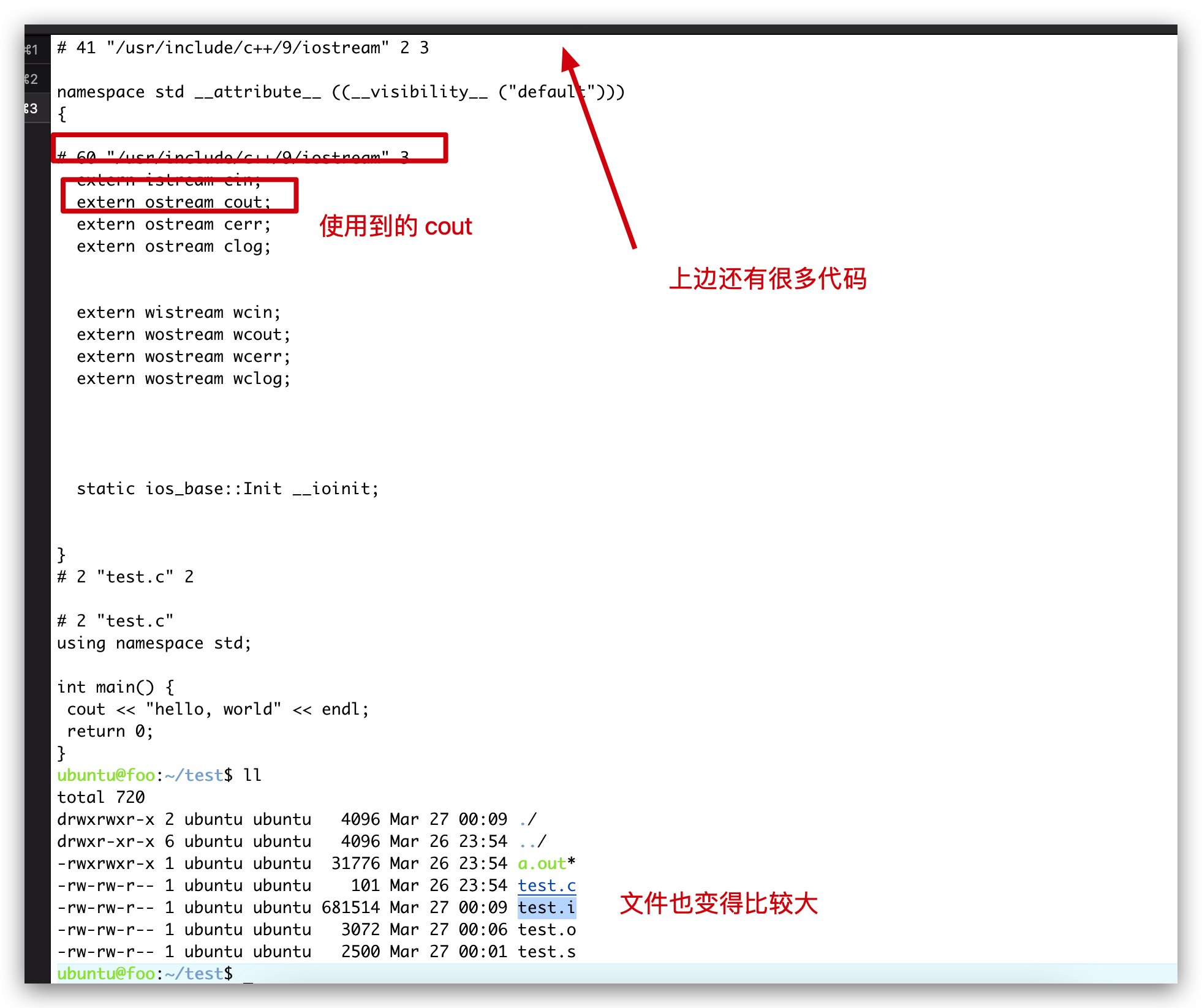This screenshot has width=1202, height=1008.
Task: Click the boxed 'extern ostream cout;' line
Action: tap(174, 202)
